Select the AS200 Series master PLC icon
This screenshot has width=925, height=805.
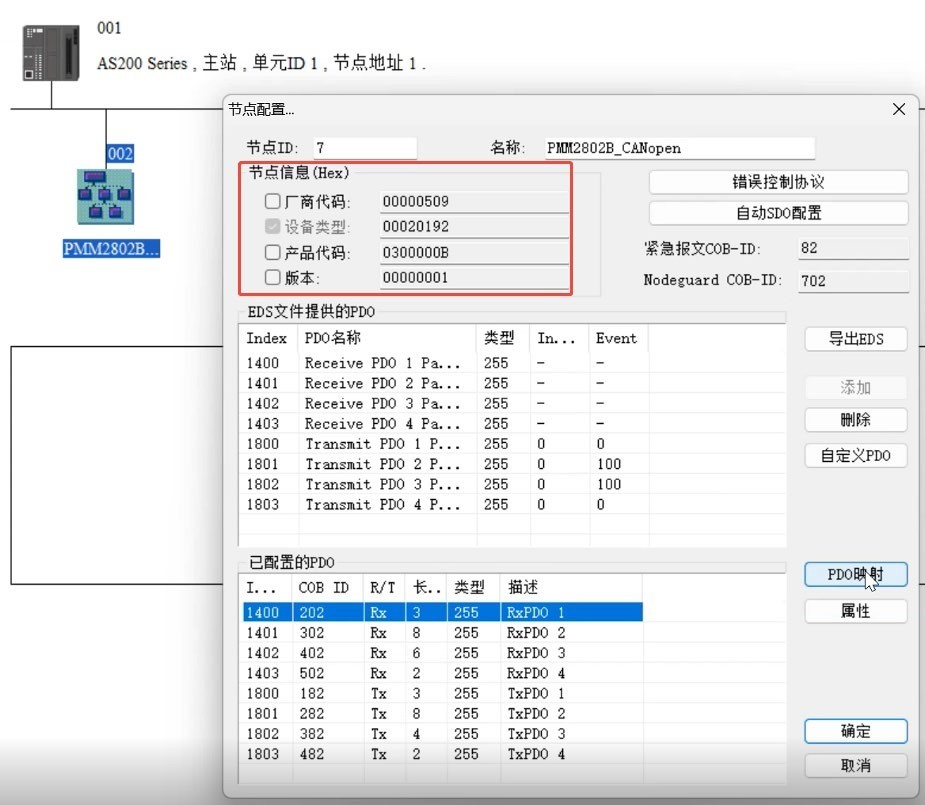[x=51, y=52]
